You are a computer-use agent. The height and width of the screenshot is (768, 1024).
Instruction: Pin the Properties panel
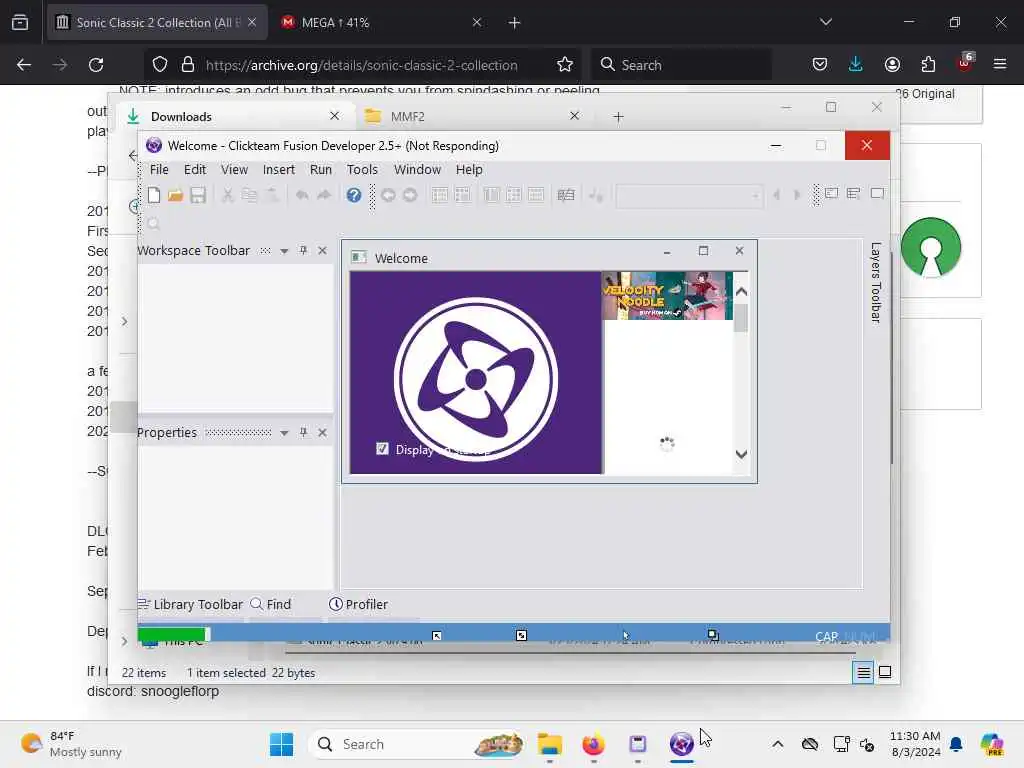303,432
